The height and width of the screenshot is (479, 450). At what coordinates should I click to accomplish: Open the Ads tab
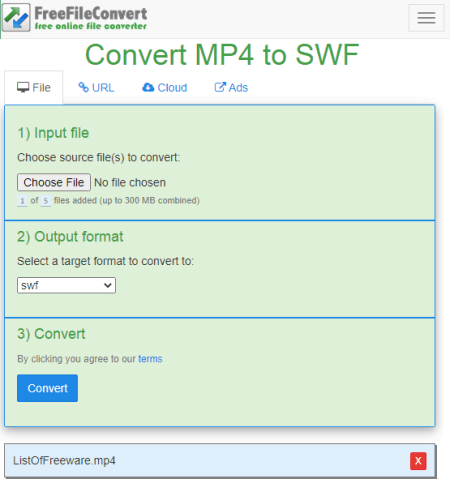[x=231, y=88]
